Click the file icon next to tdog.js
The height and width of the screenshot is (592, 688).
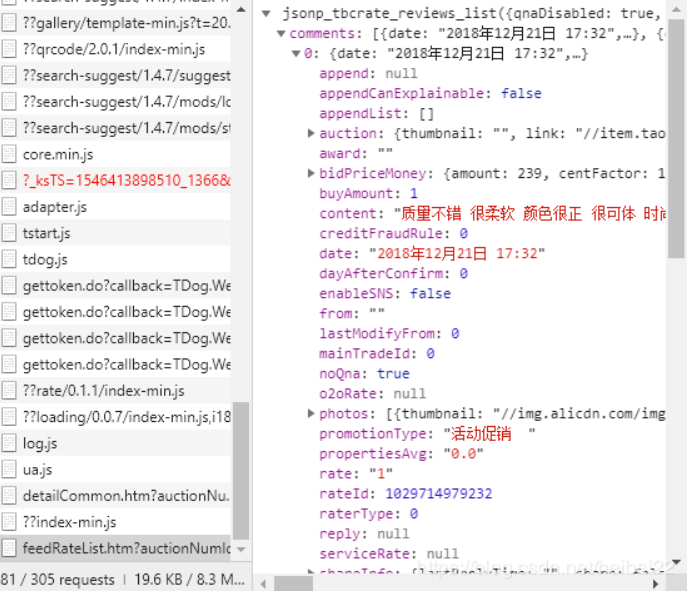(10, 259)
